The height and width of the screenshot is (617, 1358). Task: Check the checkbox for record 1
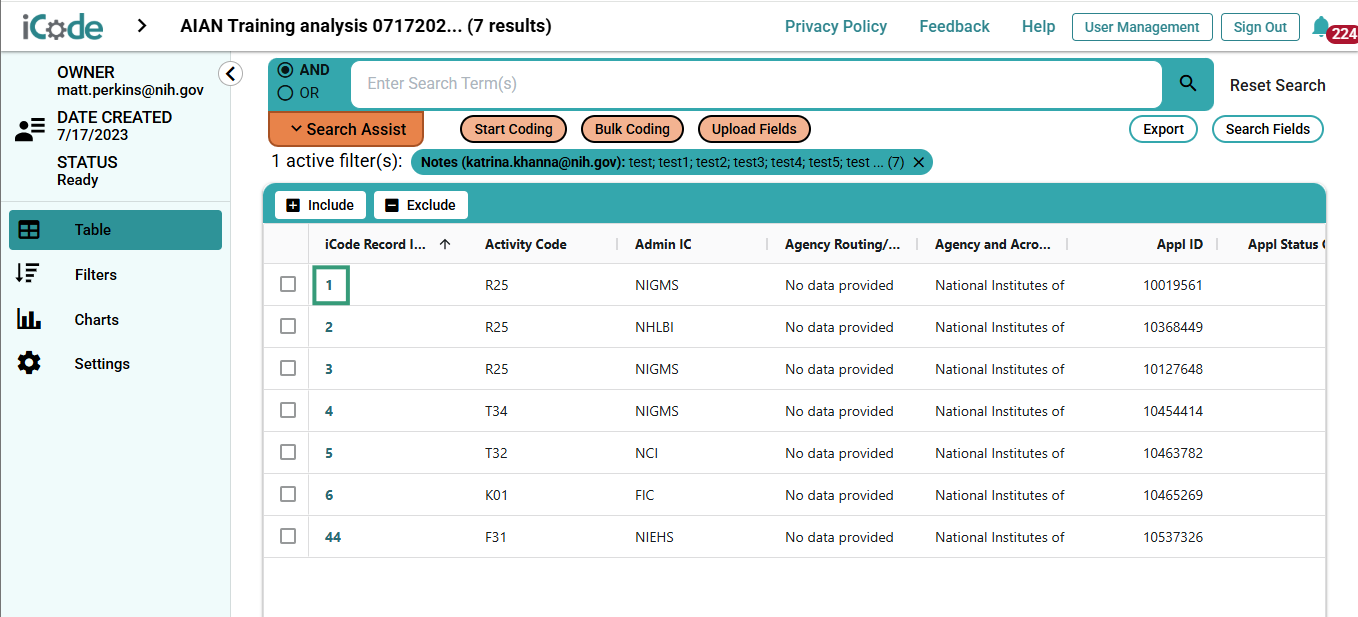288,284
